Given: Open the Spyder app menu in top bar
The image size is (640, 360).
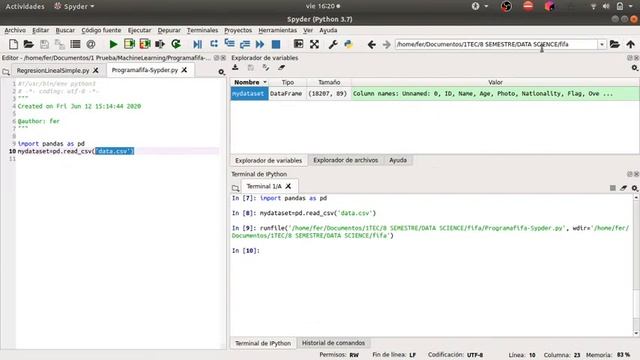Looking at the screenshot, I should [74, 6].
